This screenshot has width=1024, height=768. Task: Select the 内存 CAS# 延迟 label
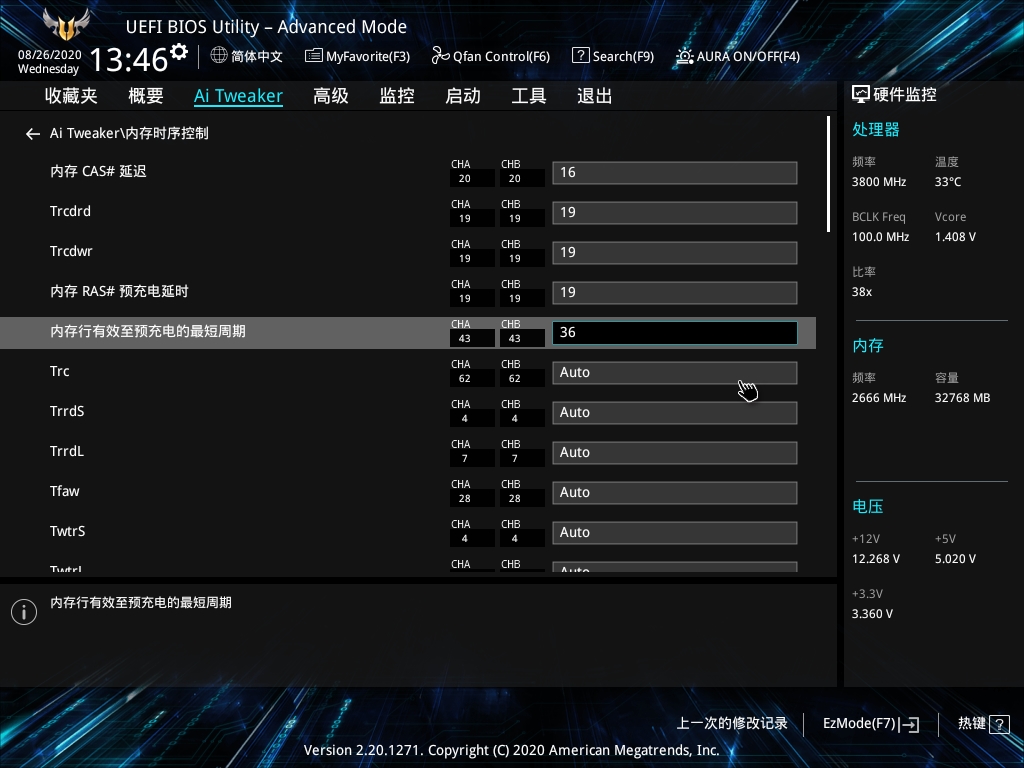[x=98, y=171]
